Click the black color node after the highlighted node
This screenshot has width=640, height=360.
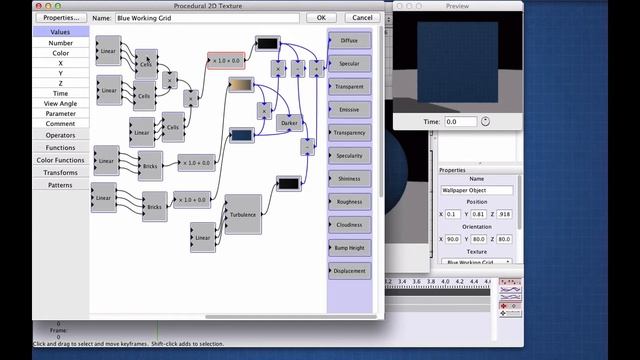coord(268,44)
